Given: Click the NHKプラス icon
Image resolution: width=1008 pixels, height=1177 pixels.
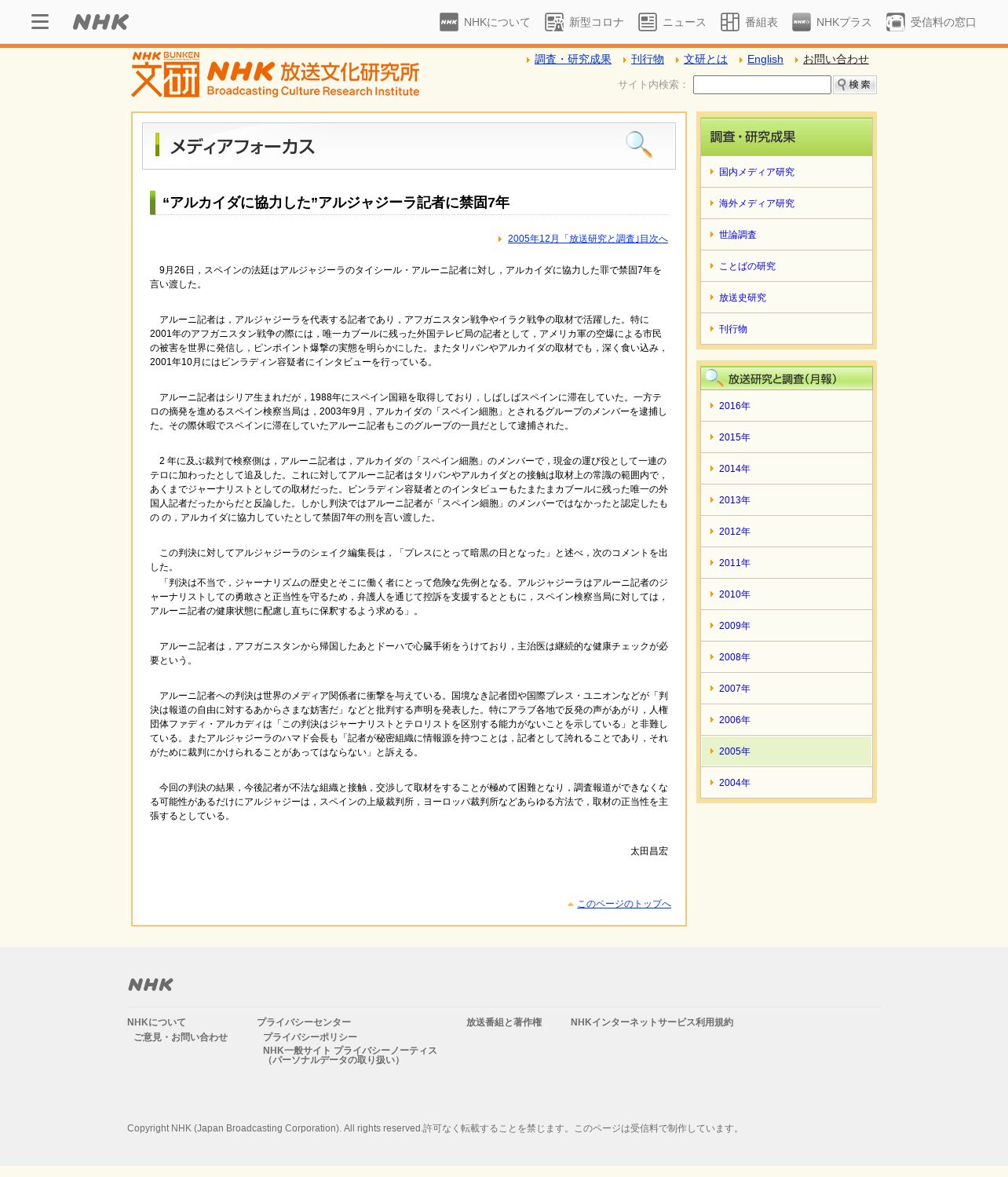Looking at the screenshot, I should pyautogui.click(x=802, y=22).
